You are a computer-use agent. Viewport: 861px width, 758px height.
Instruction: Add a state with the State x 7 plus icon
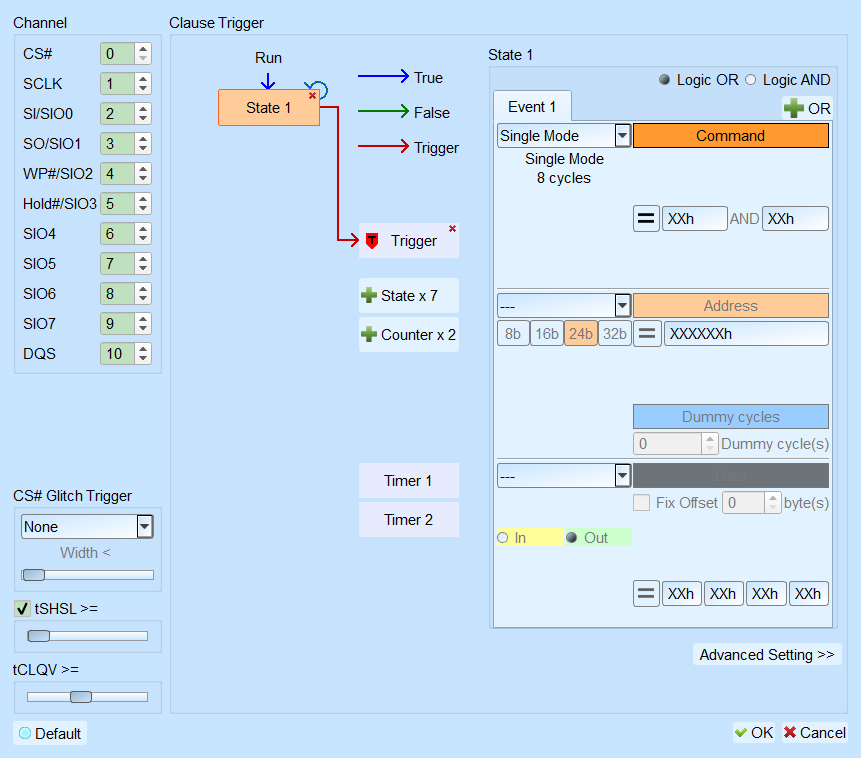[369, 296]
